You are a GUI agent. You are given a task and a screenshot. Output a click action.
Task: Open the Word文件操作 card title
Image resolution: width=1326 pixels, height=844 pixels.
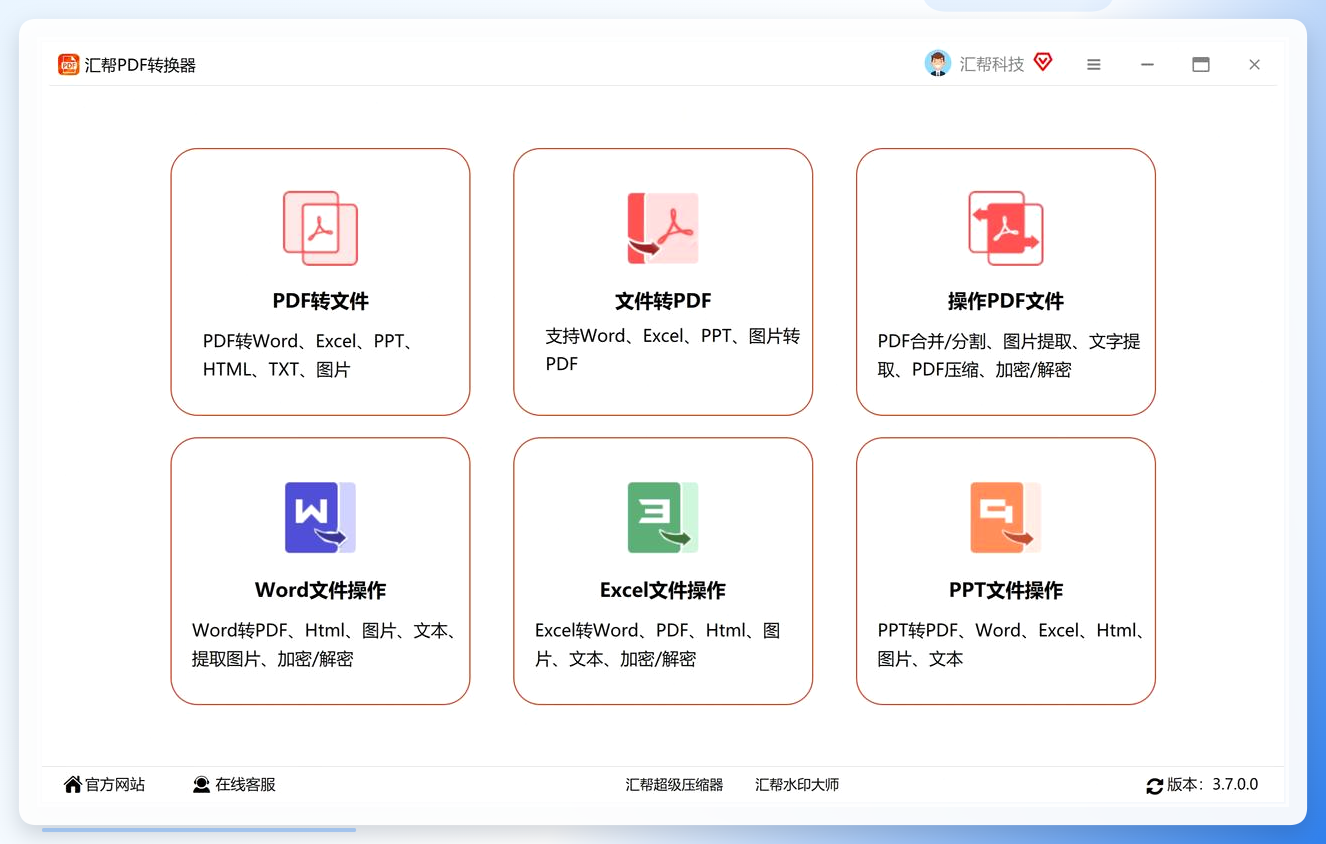click(320, 590)
